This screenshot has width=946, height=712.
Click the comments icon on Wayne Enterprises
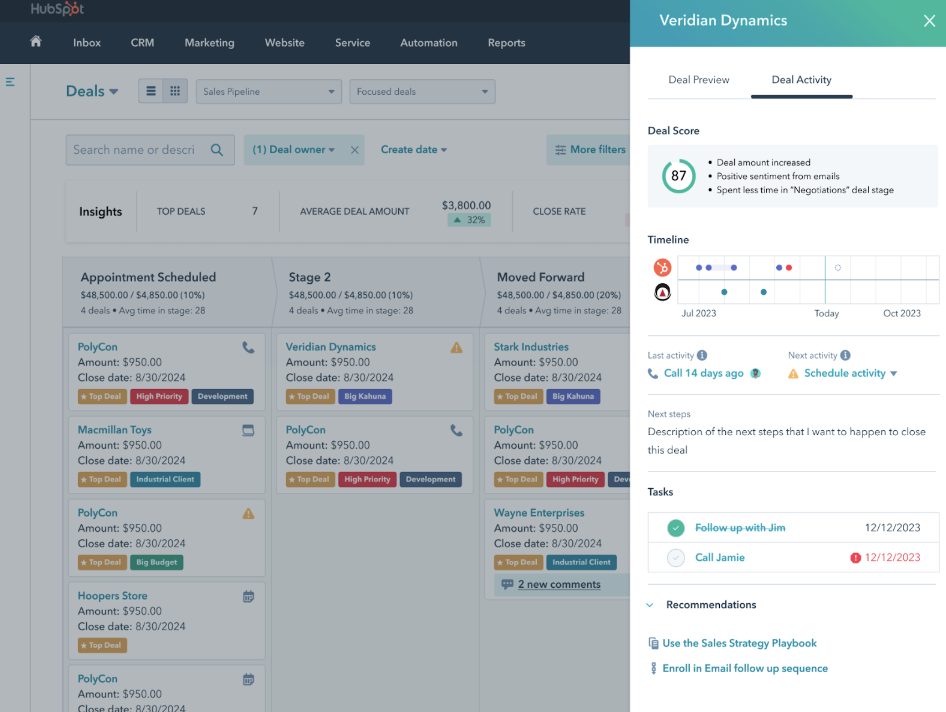507,584
